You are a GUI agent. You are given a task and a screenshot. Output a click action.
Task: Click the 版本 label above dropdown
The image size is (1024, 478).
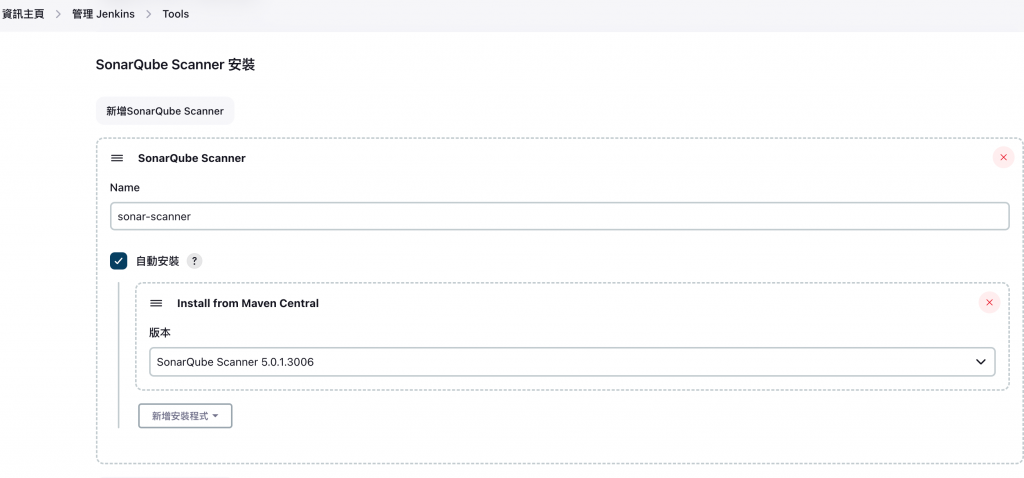(160, 332)
